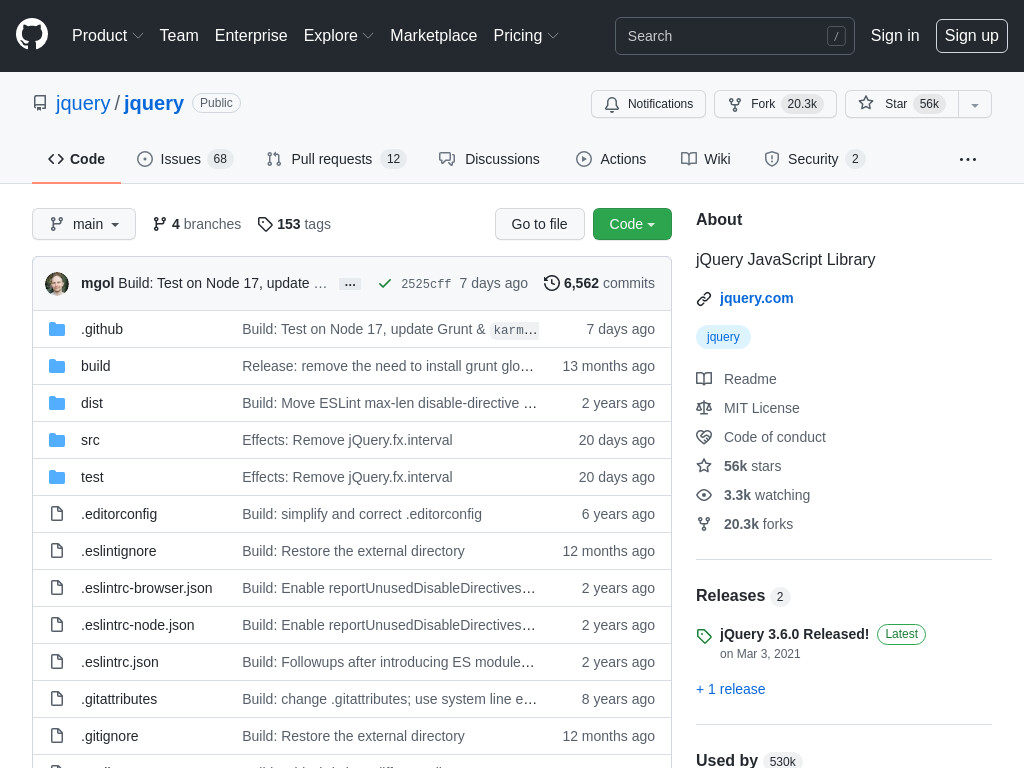Open the green Code dropdown button
1024x768 pixels.
point(632,224)
